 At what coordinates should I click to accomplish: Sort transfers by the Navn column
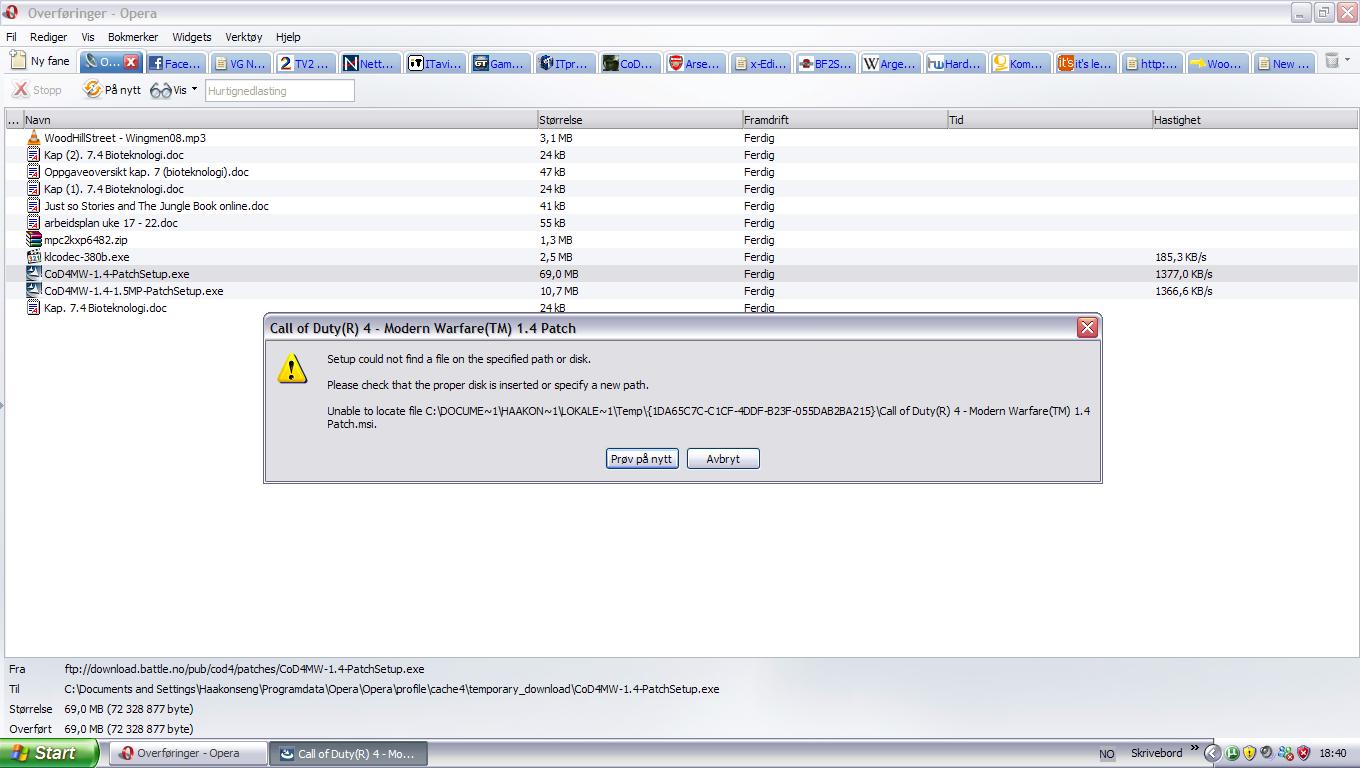280,120
